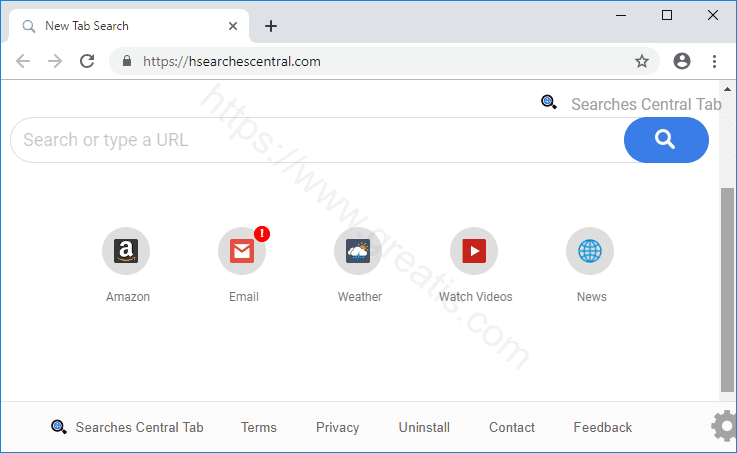Click the blue magnifier search button
The image size is (737, 453).
[666, 140]
